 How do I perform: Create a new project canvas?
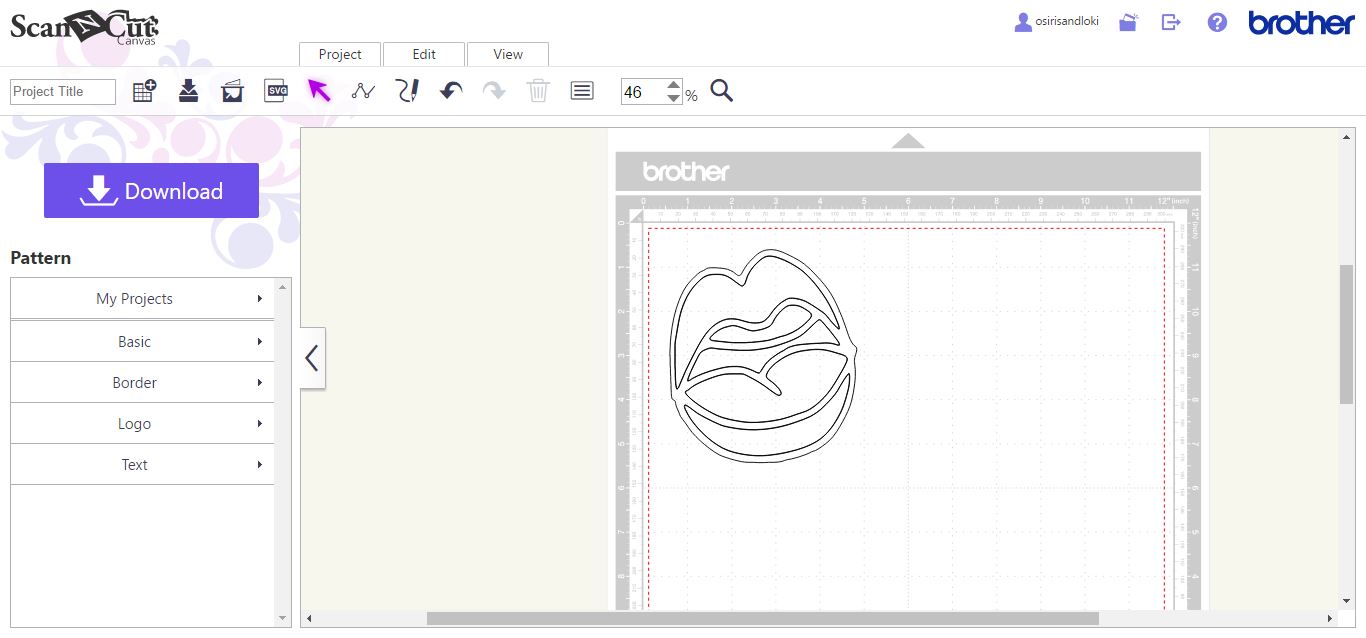point(143,90)
